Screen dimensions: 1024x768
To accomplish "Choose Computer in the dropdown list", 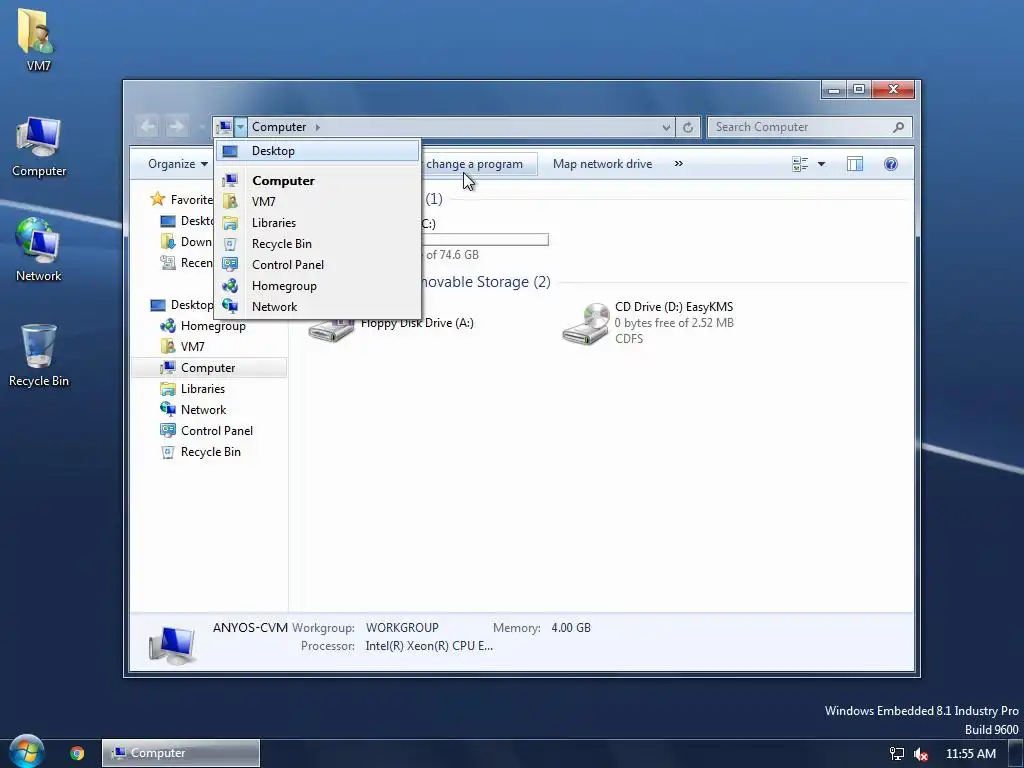I will click(318, 181).
